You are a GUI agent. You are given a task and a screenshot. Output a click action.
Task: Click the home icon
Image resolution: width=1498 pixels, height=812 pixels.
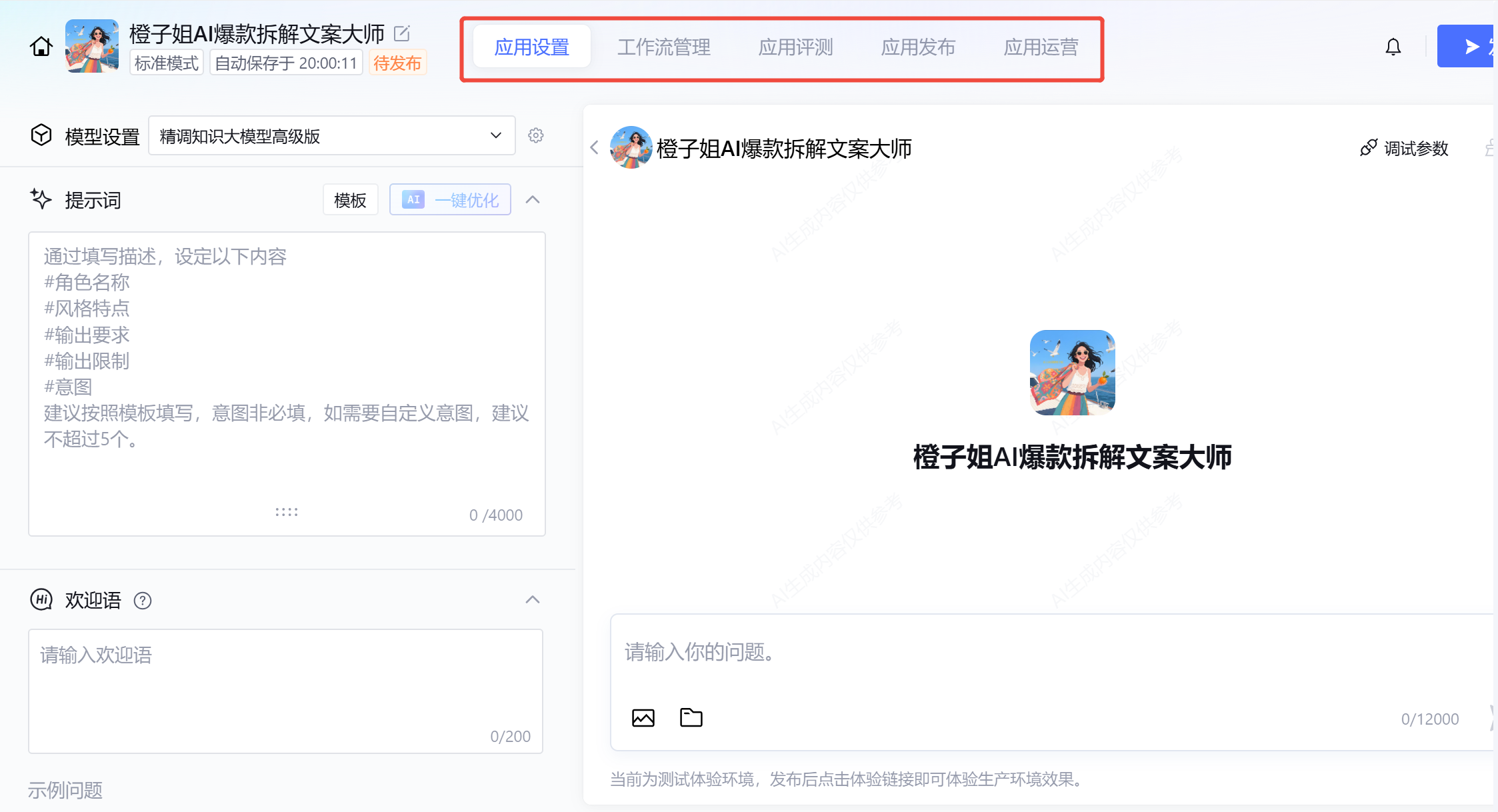(x=41, y=47)
